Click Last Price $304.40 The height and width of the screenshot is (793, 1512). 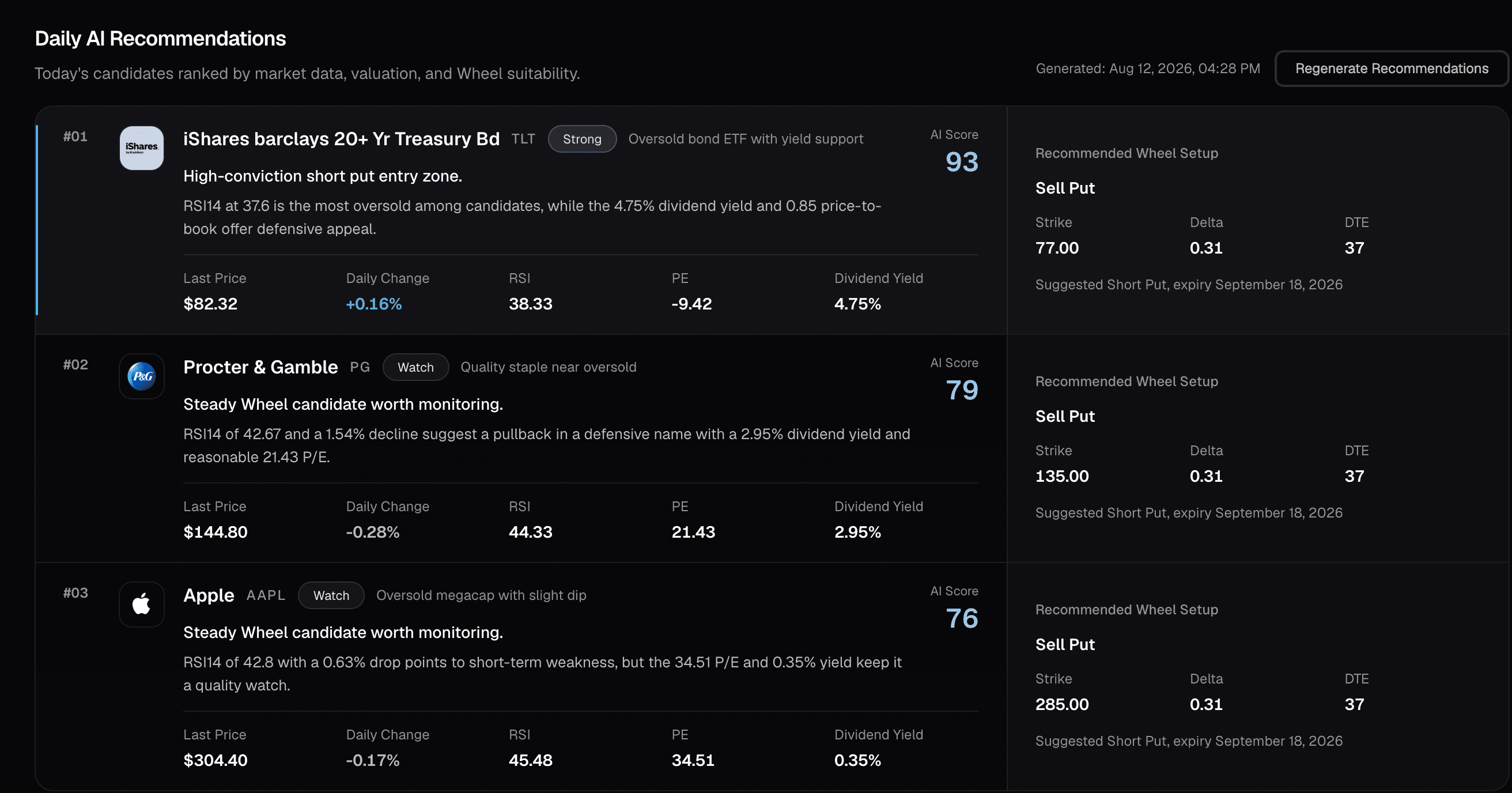216,761
